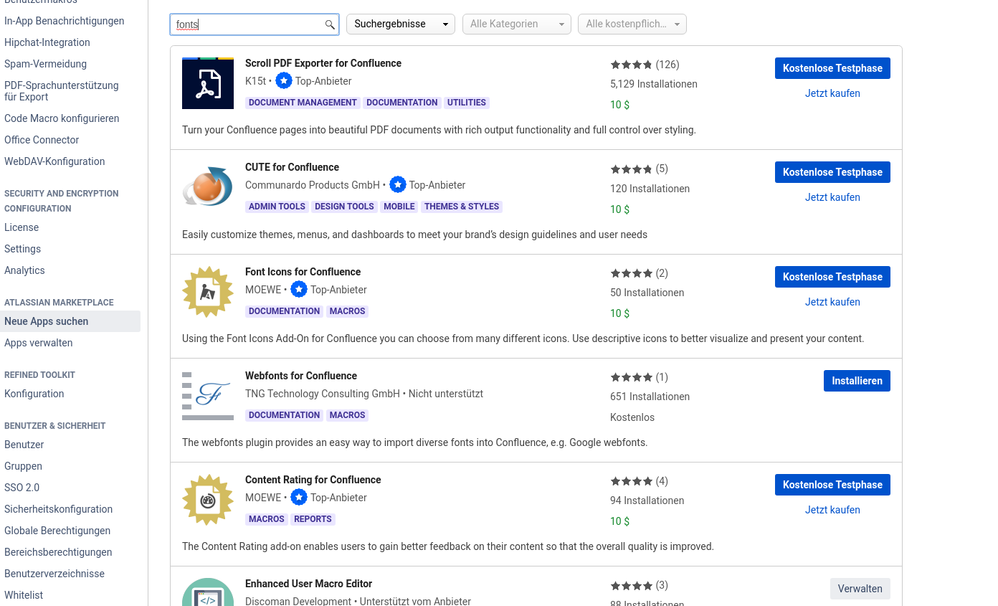
Task: Select Neue Apps suchen in the sidebar
Action: pos(45,321)
